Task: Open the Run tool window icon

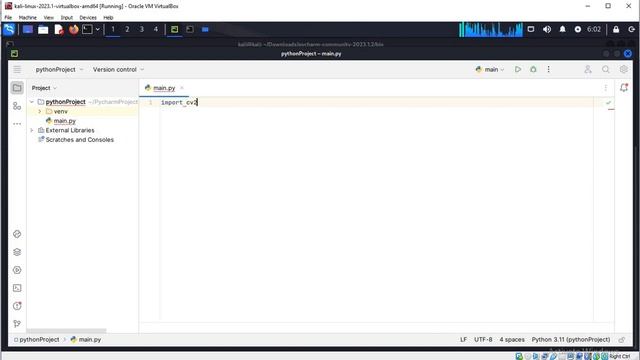Action: pyautogui.click(x=17, y=270)
